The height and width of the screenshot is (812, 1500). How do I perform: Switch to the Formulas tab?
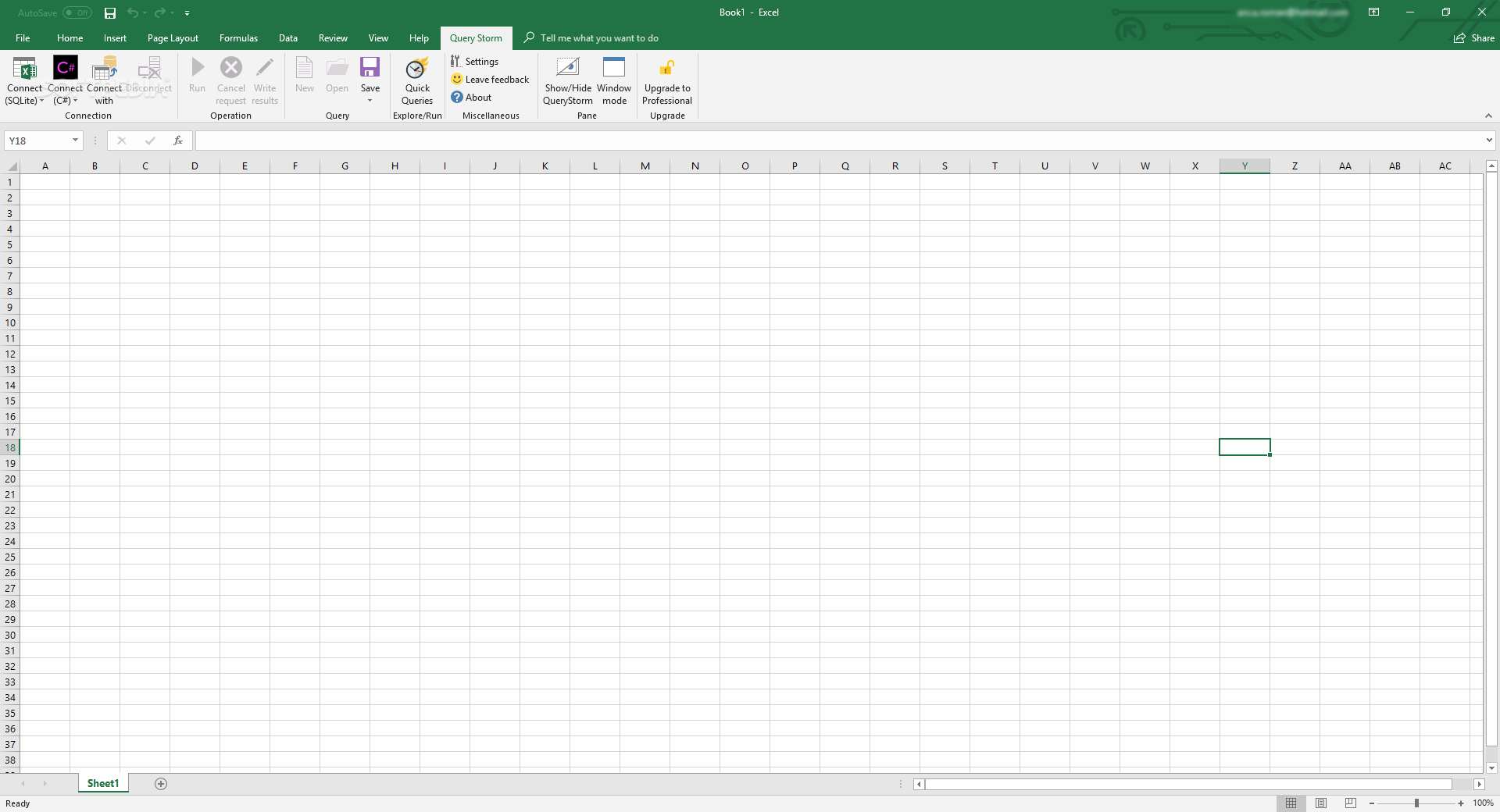coord(238,38)
